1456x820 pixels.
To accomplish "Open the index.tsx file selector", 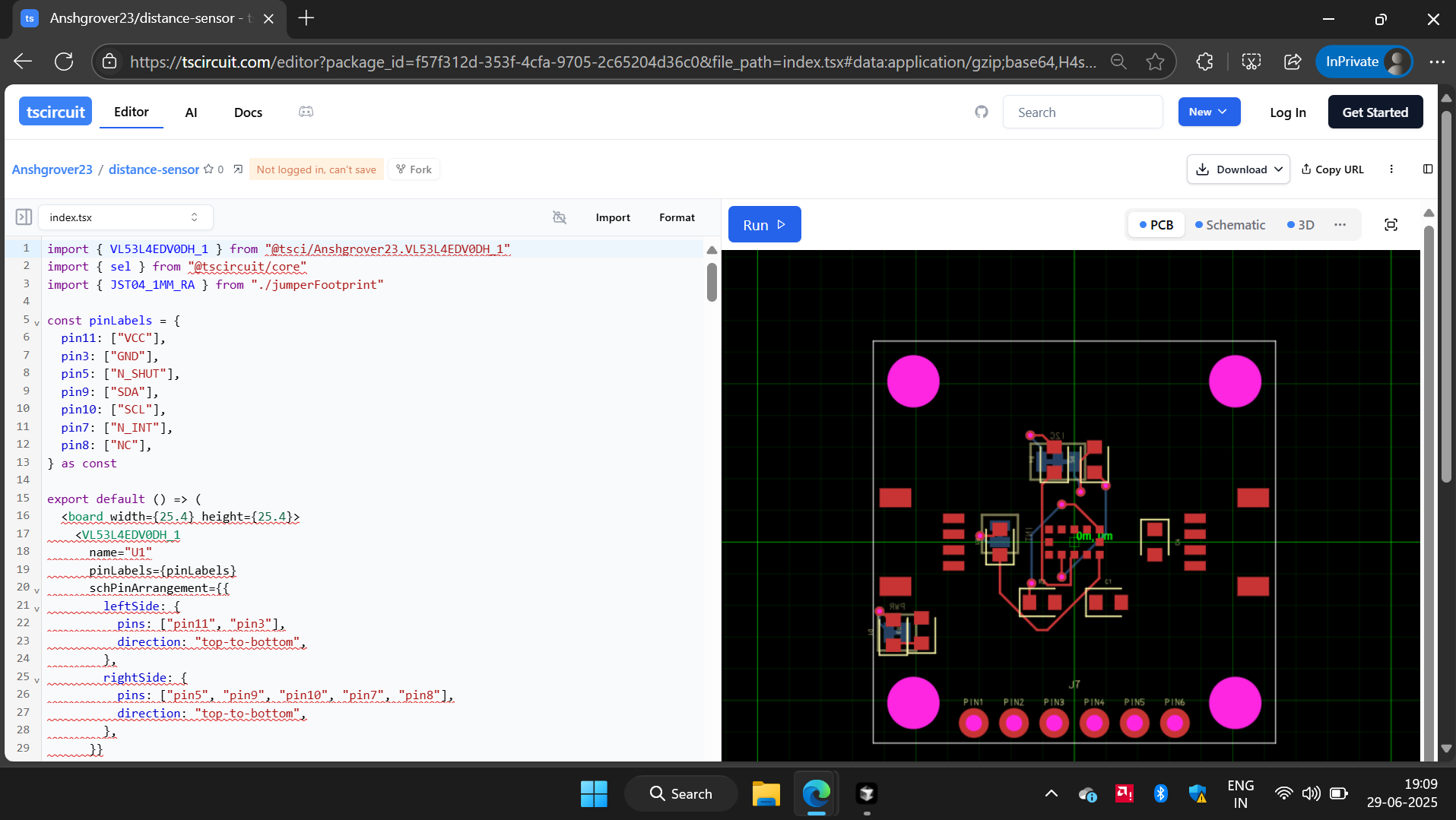I will (x=125, y=217).
